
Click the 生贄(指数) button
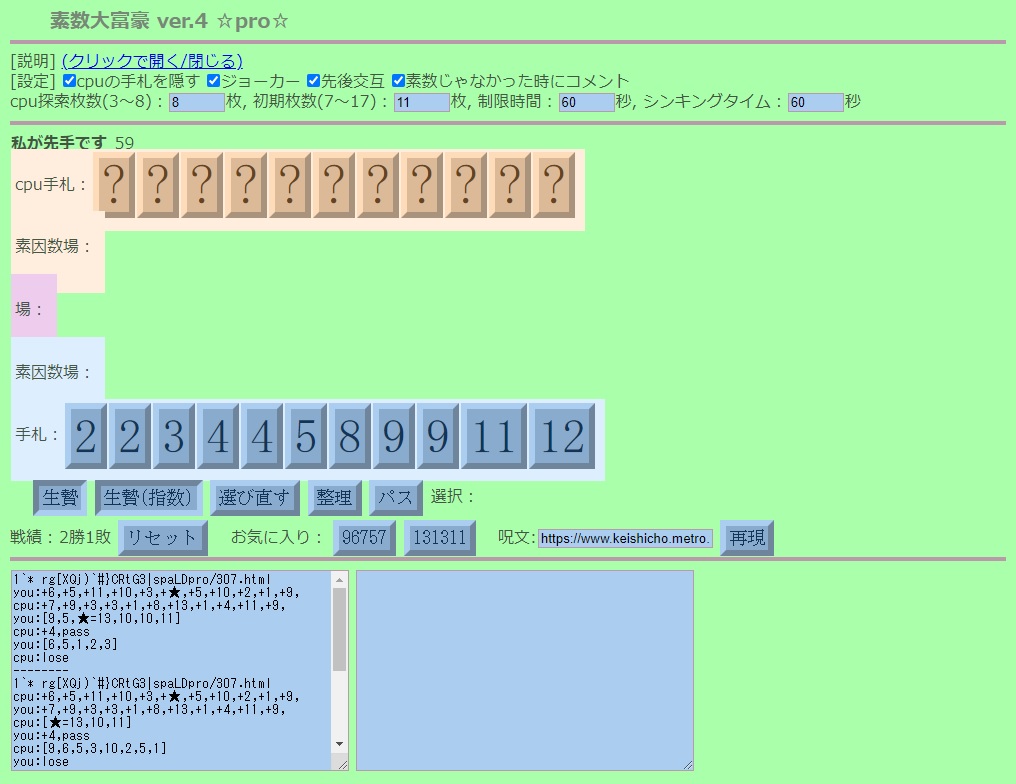[148, 498]
